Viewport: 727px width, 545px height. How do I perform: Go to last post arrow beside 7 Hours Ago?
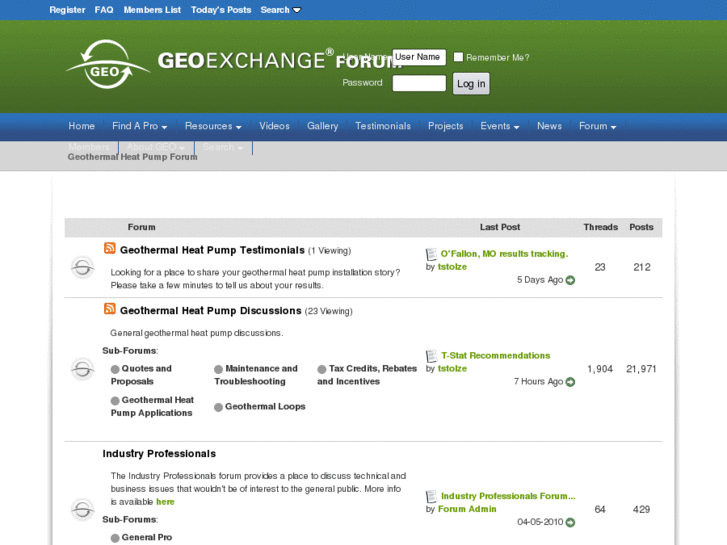pyautogui.click(x=570, y=382)
